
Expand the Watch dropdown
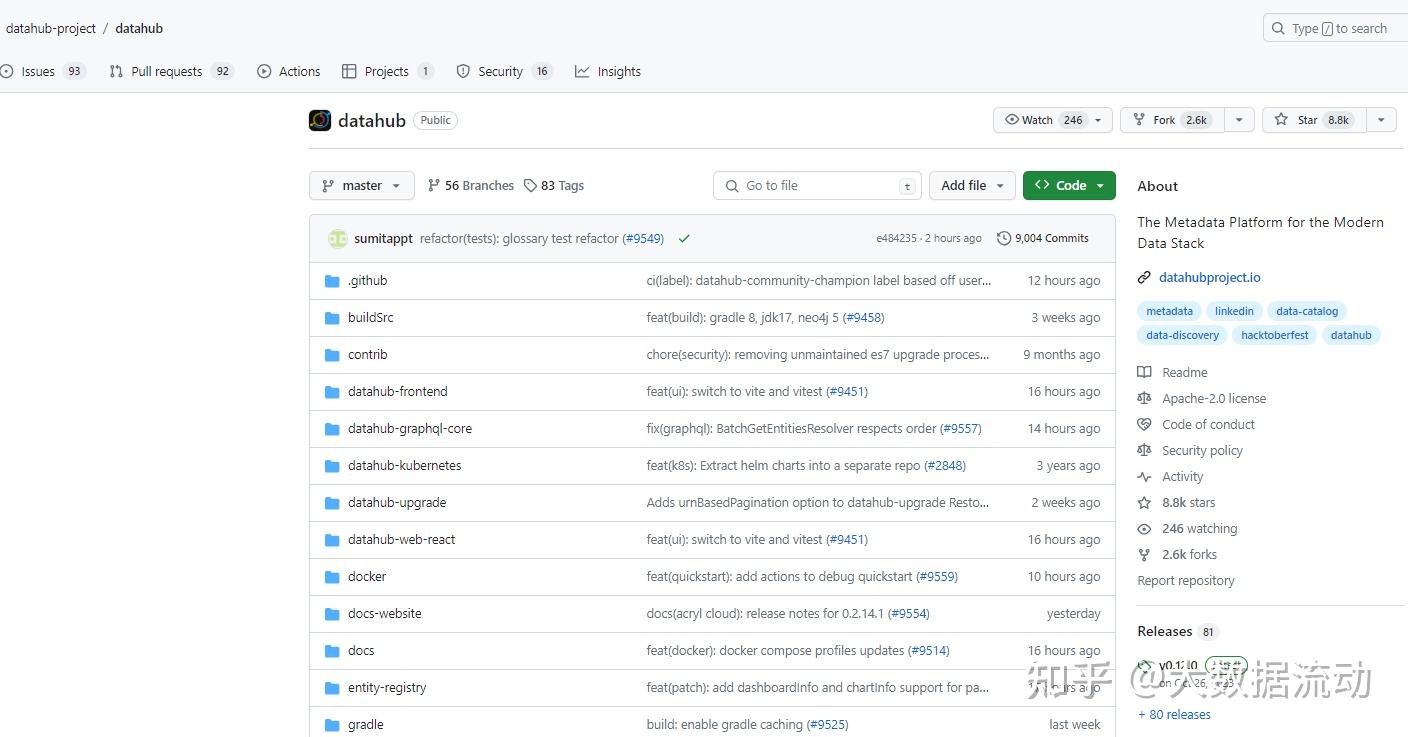(x=1052, y=120)
